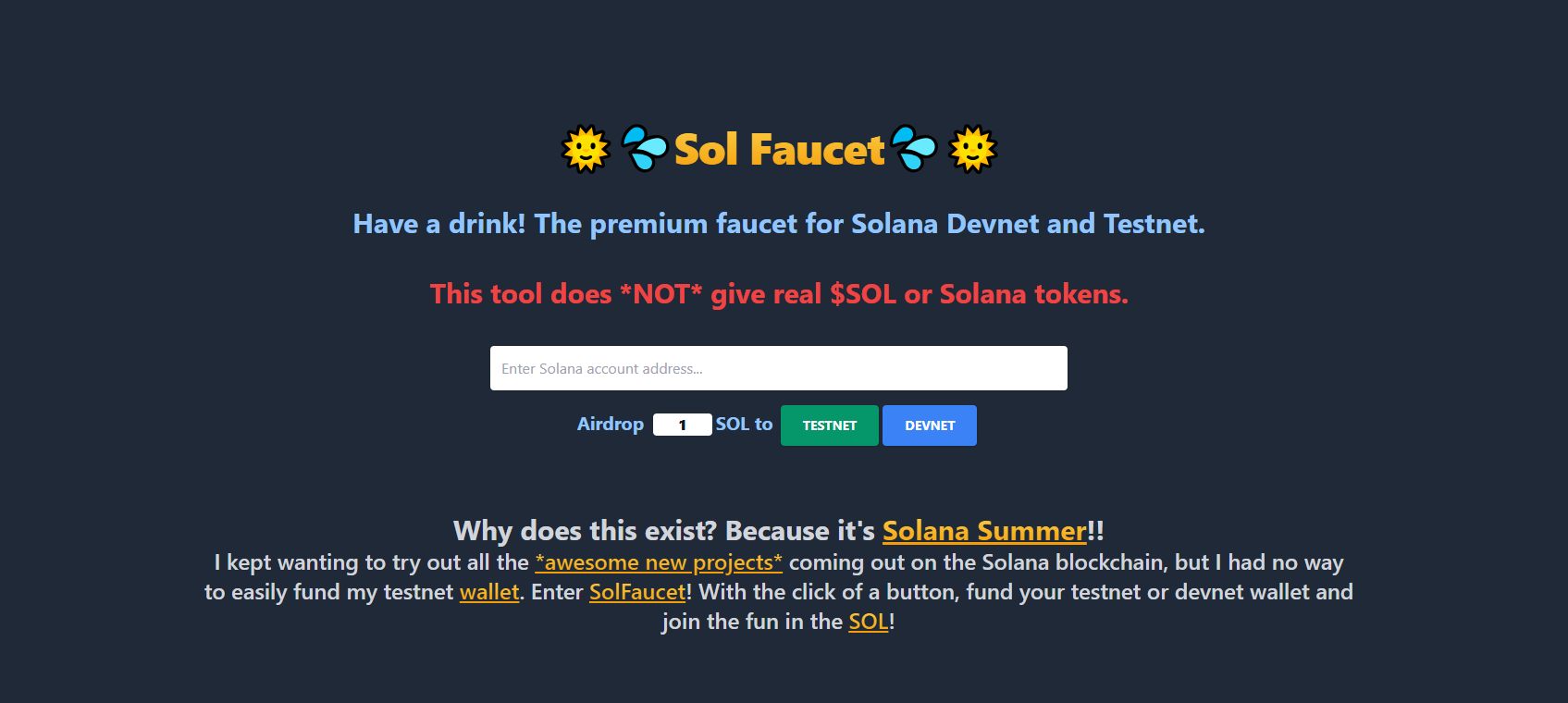
Task: Click the 'Why does this exist?' heading
Action: (x=663, y=531)
